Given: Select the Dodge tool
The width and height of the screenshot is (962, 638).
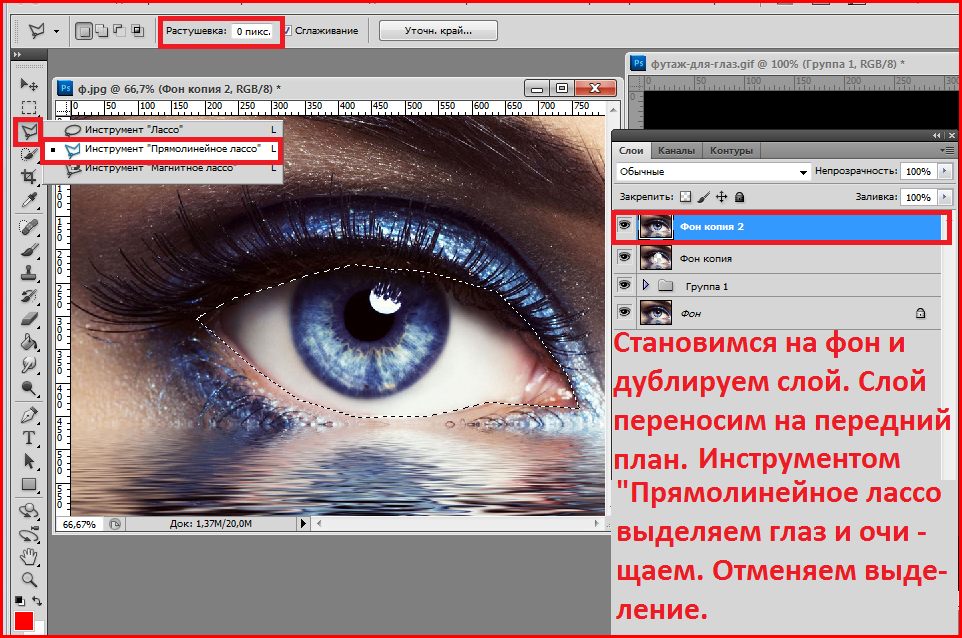Looking at the screenshot, I should [x=29, y=388].
